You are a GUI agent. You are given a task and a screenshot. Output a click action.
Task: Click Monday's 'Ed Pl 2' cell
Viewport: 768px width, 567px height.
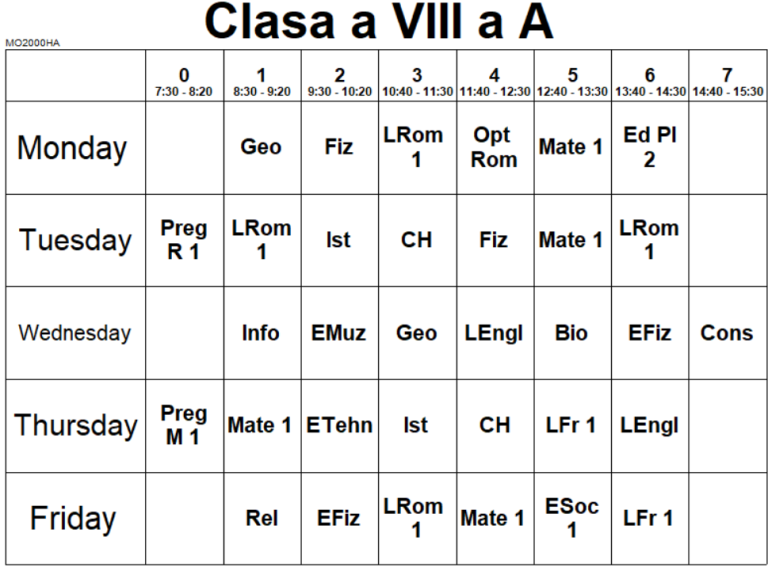point(650,147)
